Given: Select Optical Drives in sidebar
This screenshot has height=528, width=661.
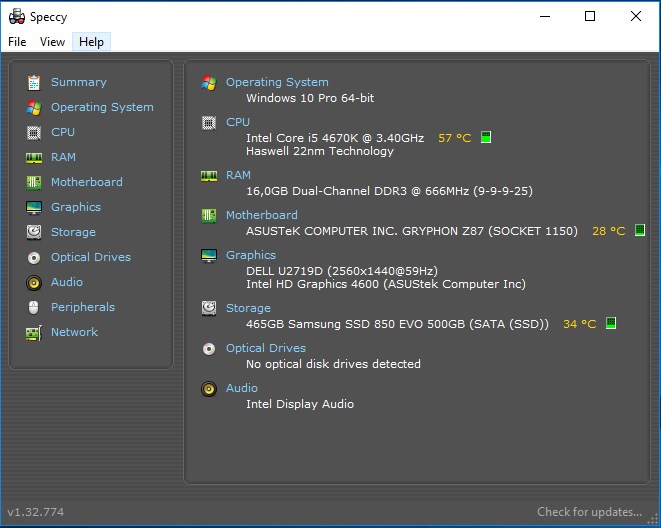Looking at the screenshot, I should point(91,257).
